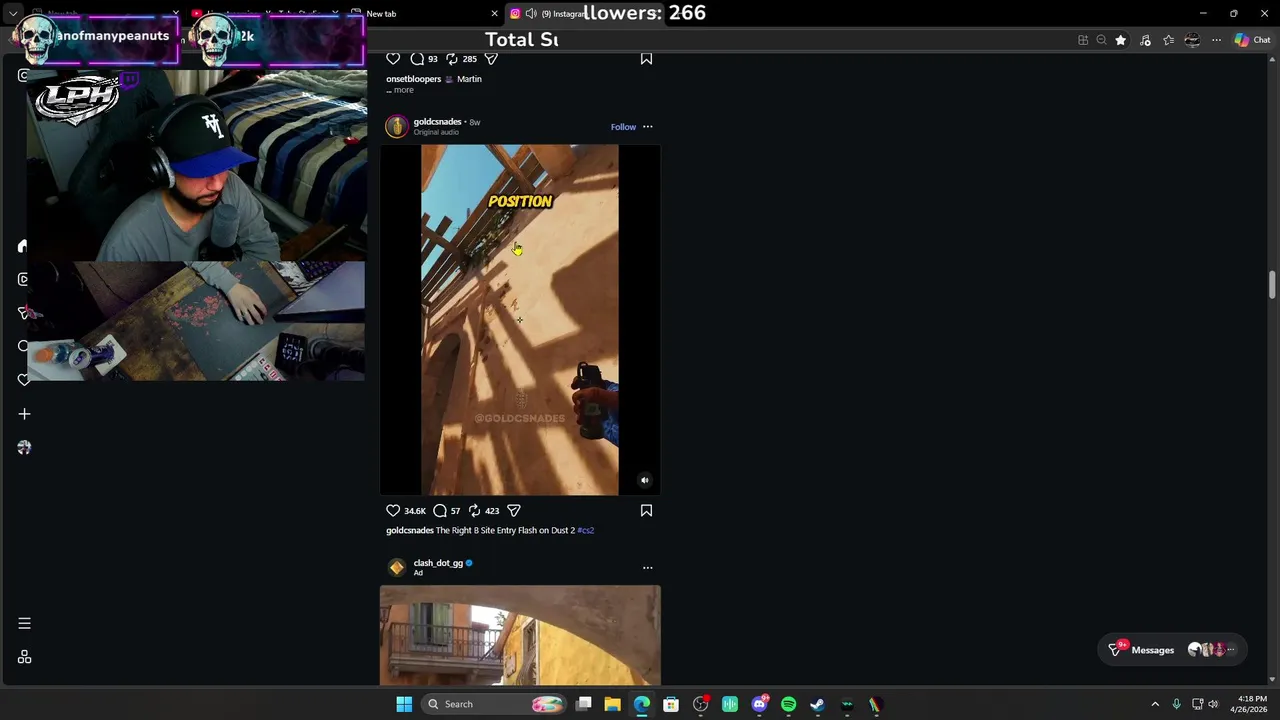This screenshot has height=720, width=1280.
Task: Open the onsetbloopers username link
Action: point(414,79)
